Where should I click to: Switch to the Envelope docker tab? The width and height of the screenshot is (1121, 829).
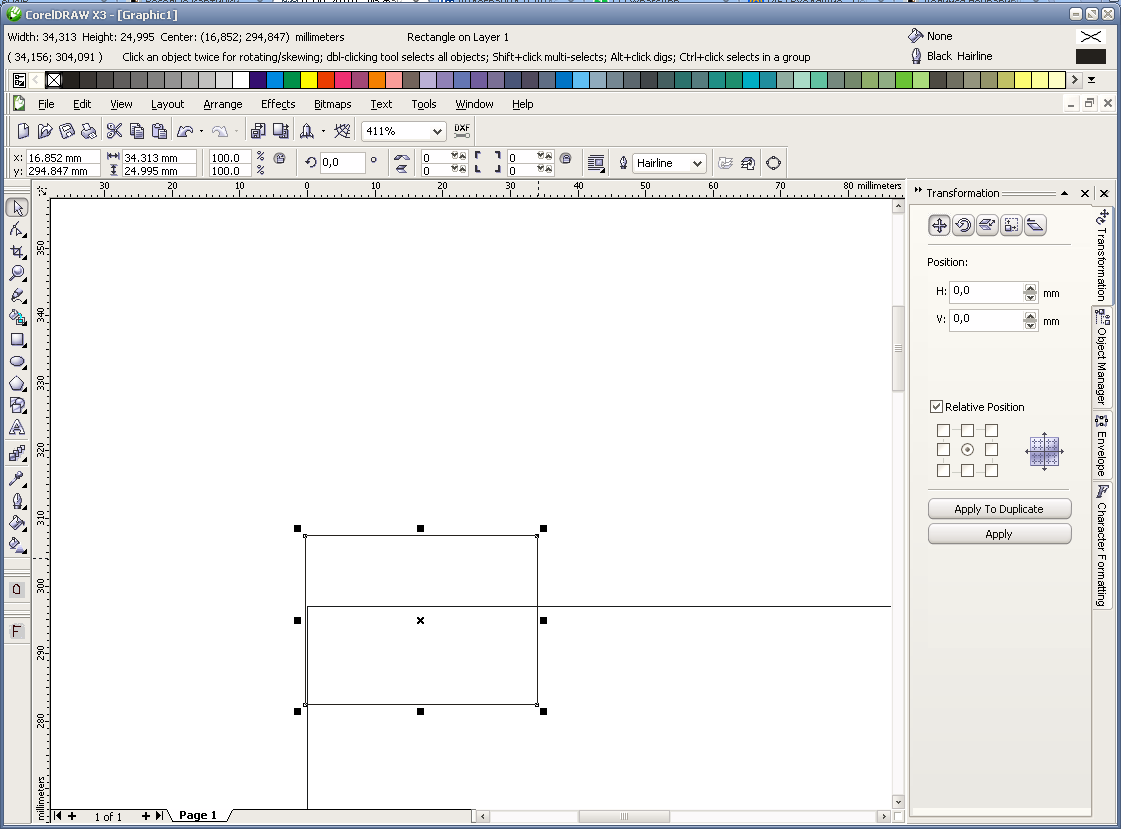1102,445
